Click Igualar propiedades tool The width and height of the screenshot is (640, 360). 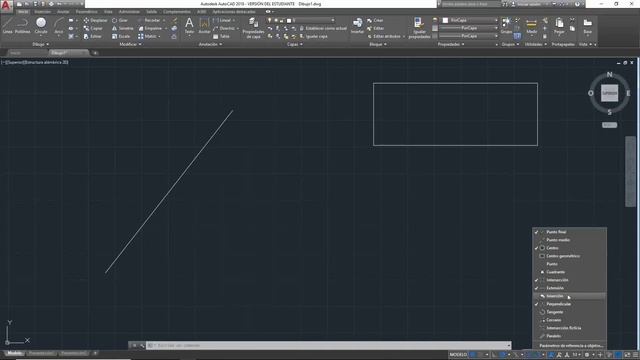click(419, 28)
